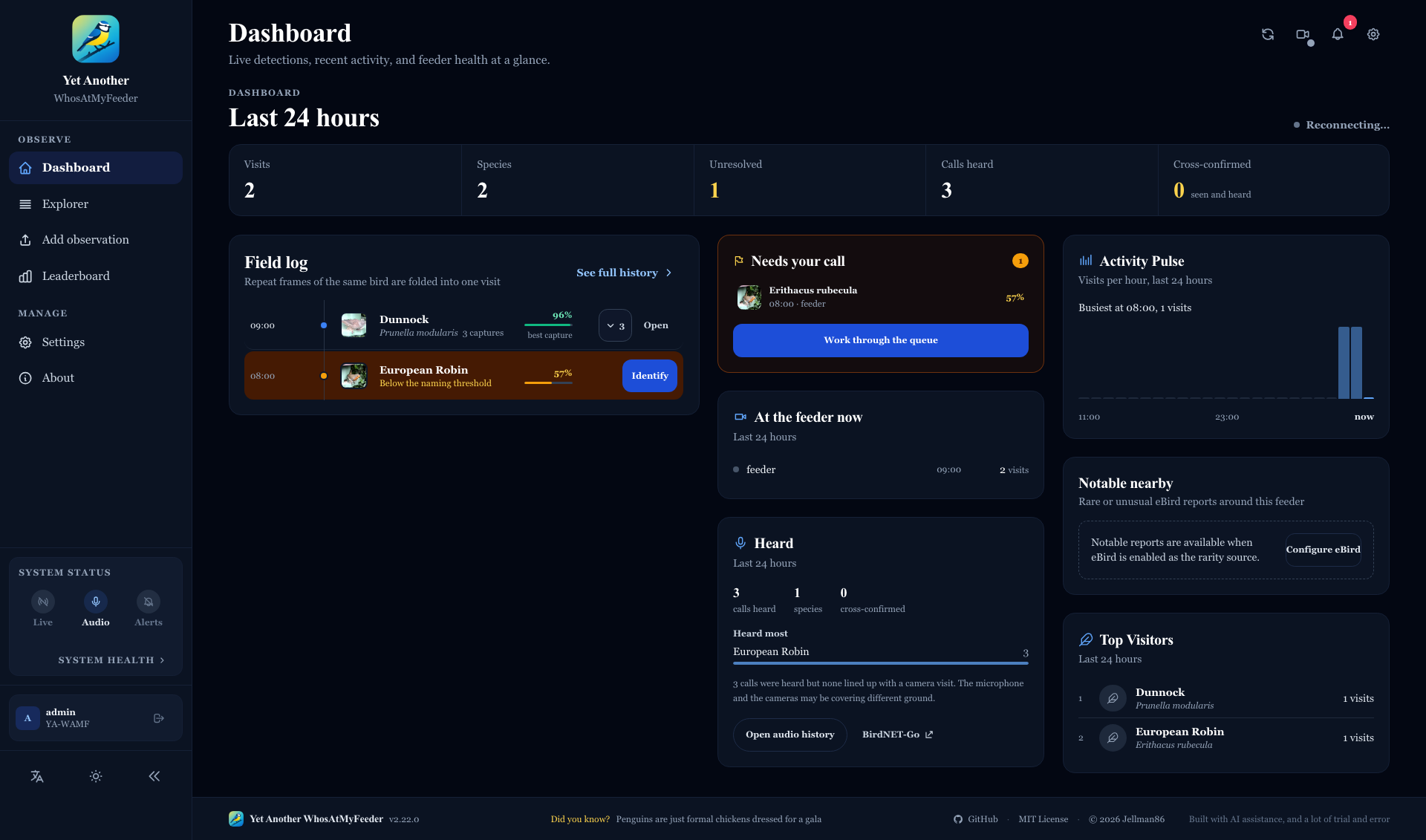Click the blue tit app logo in sidebar
The height and width of the screenshot is (840, 1426).
(x=96, y=39)
